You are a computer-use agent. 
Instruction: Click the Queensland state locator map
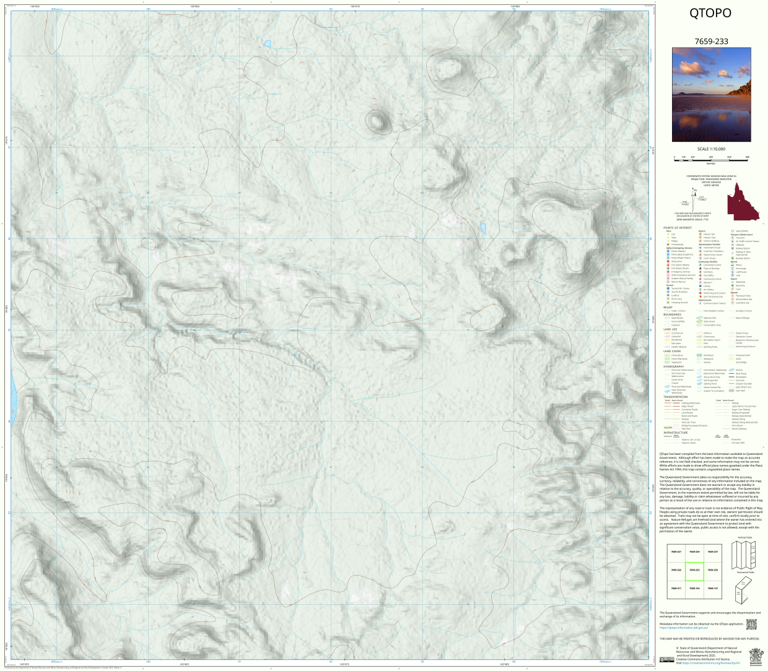pos(743,201)
